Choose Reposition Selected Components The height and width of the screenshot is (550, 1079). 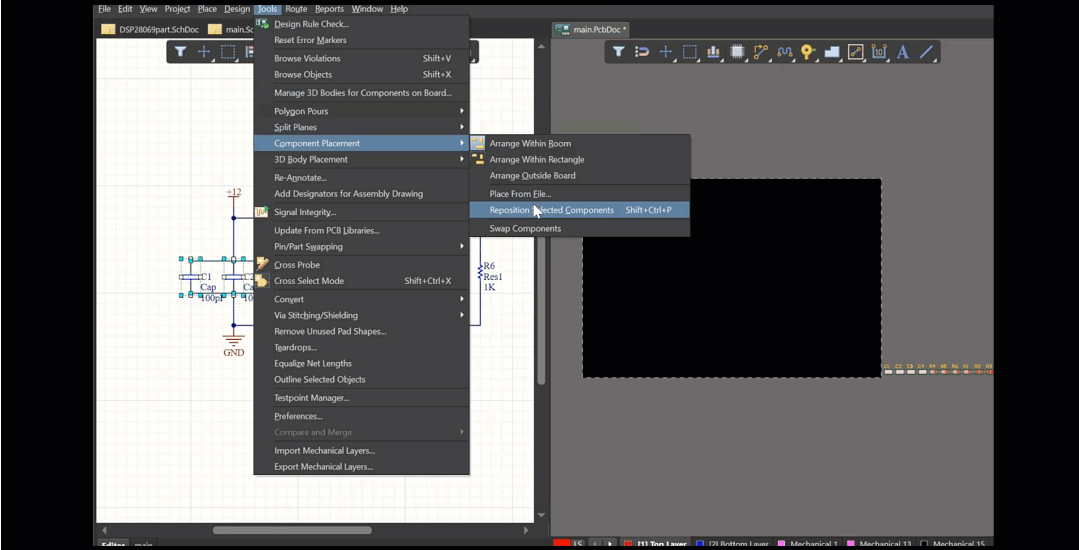[579, 210]
